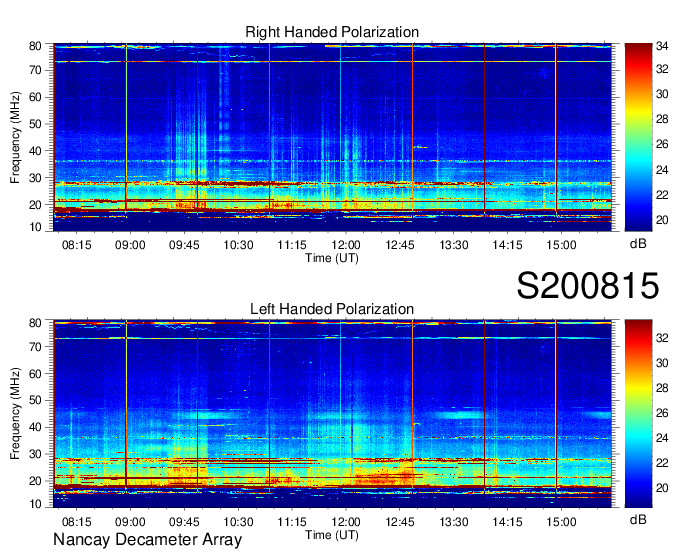This screenshot has width=680, height=552.
Task: Click the 12:45 tick on Right Handed plot
Action: pyautogui.click(x=399, y=245)
